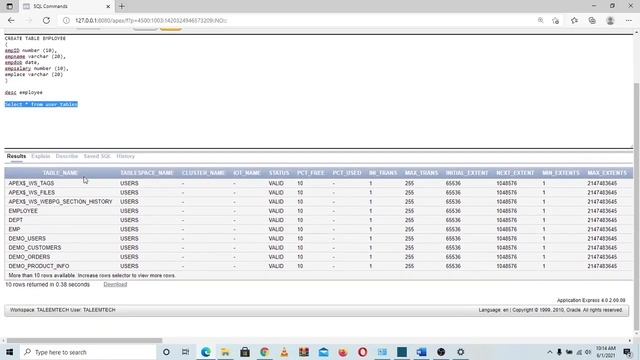Select the APEX$_WS_FILES table name cell

pos(31,193)
